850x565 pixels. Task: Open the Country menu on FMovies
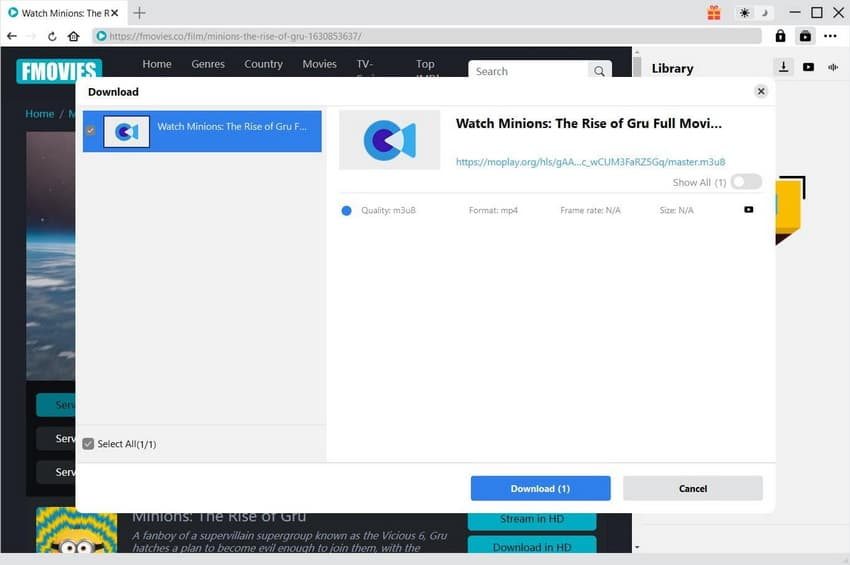tap(263, 64)
